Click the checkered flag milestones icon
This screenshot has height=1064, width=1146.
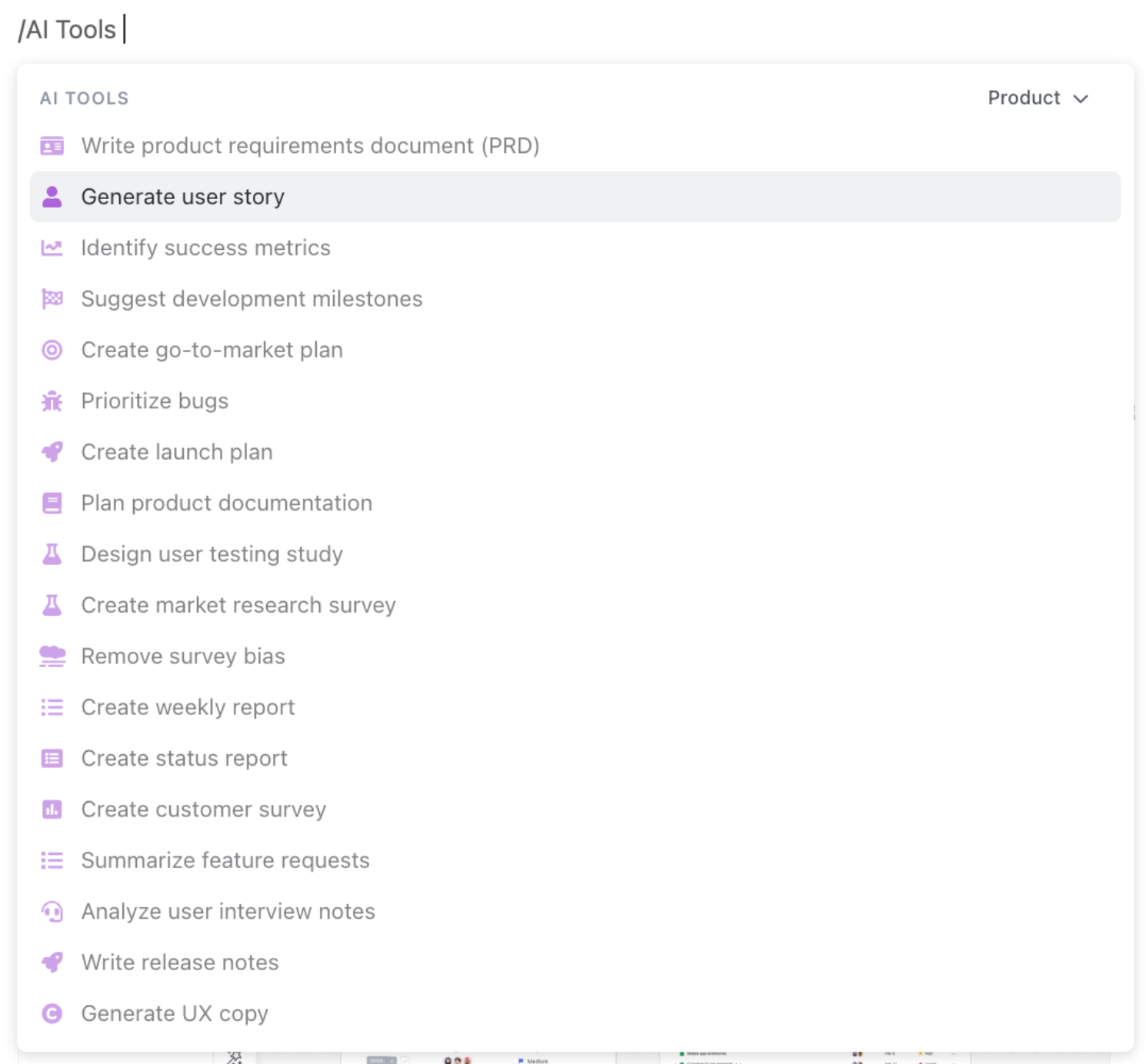pos(52,298)
